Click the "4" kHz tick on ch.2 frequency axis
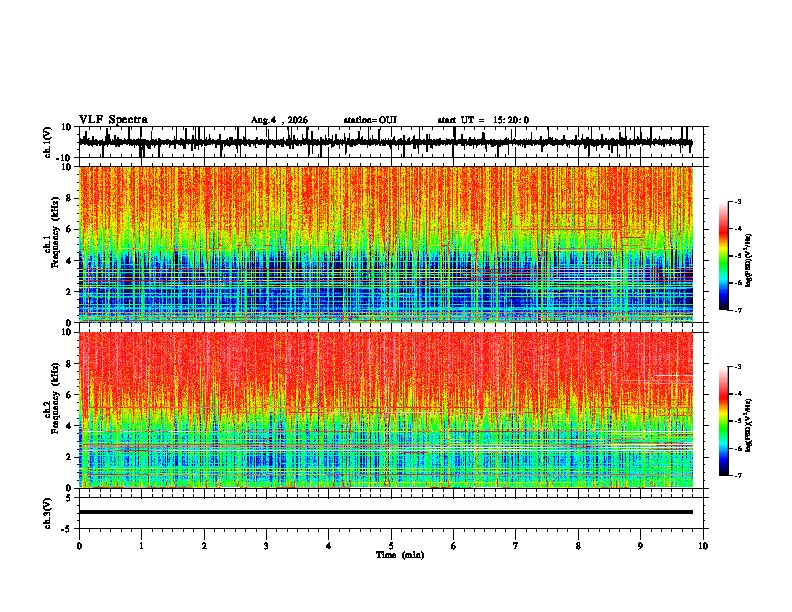 (x=70, y=426)
